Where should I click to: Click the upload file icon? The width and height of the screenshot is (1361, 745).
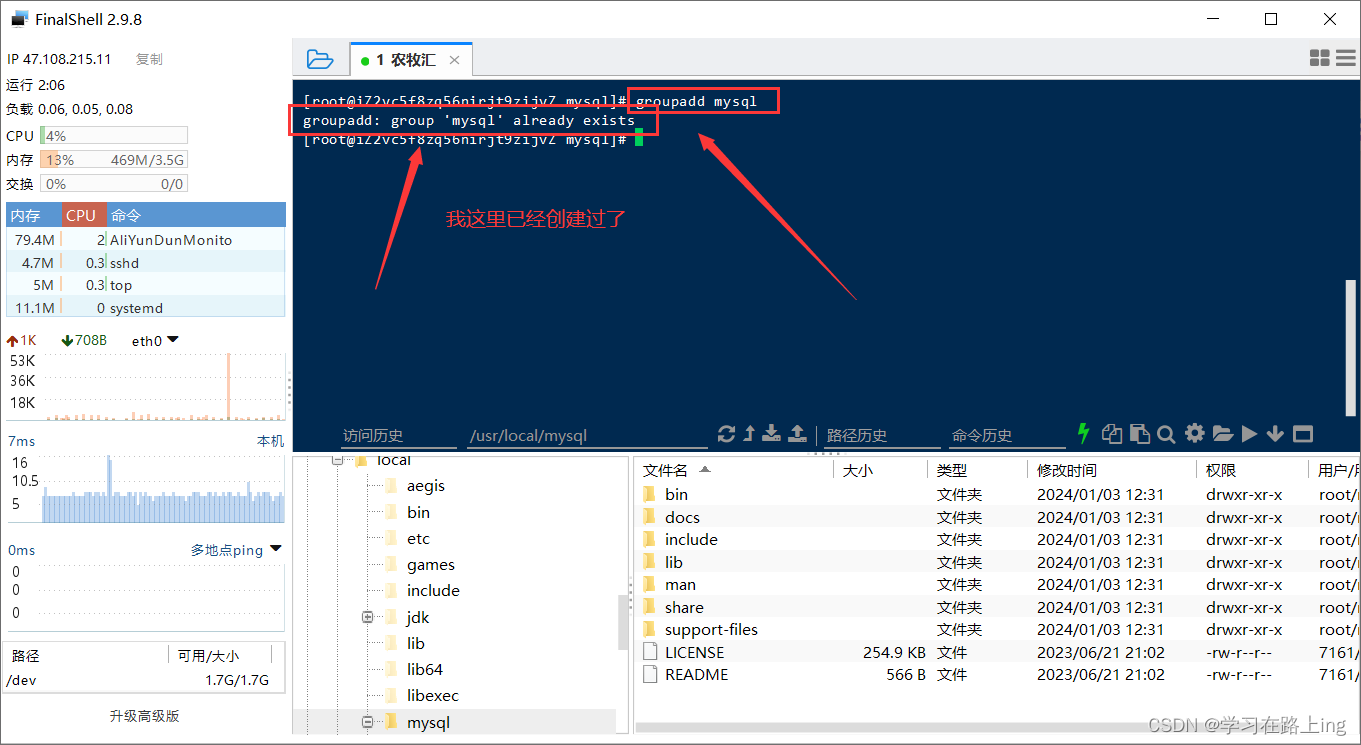(x=797, y=433)
